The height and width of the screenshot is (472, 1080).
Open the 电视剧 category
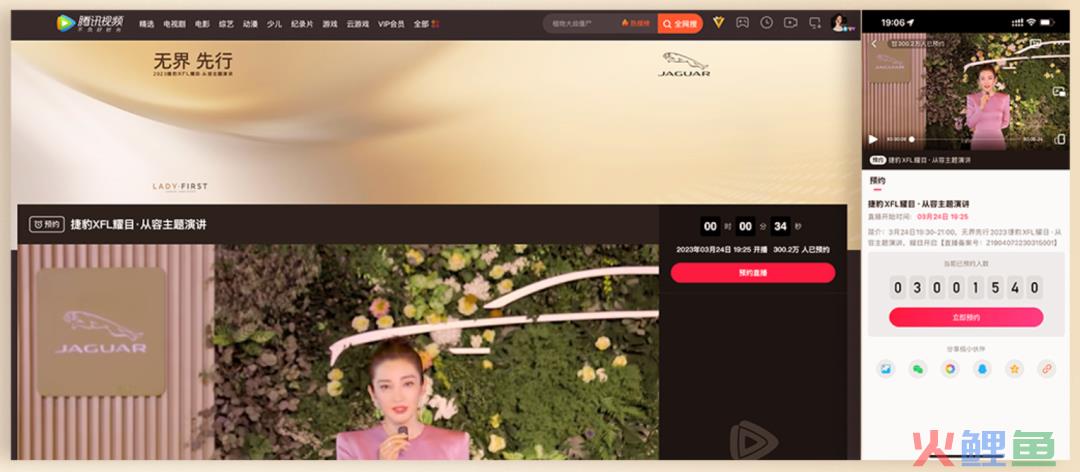coord(174,23)
